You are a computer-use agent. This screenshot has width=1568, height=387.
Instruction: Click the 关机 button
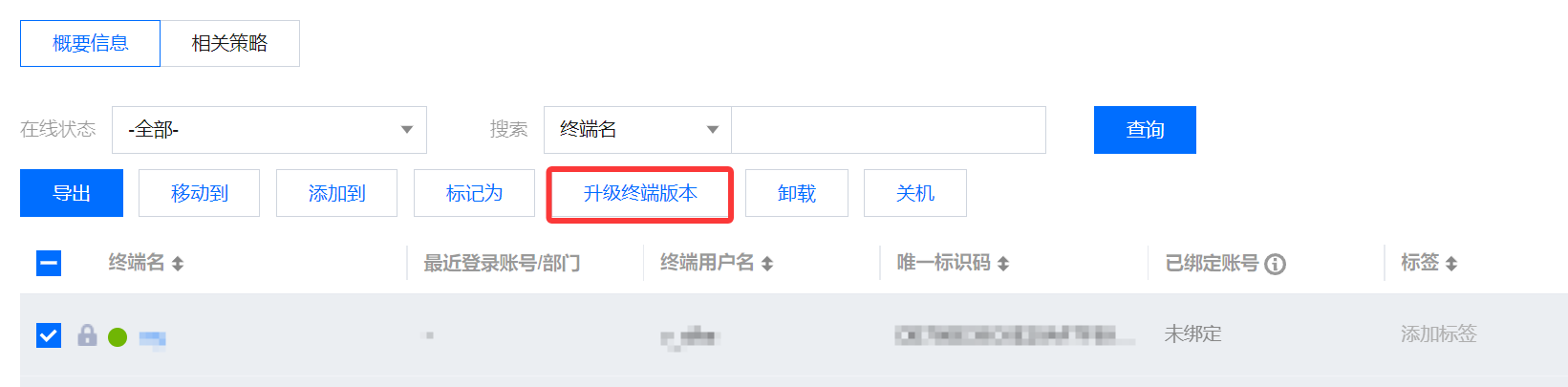[x=915, y=193]
